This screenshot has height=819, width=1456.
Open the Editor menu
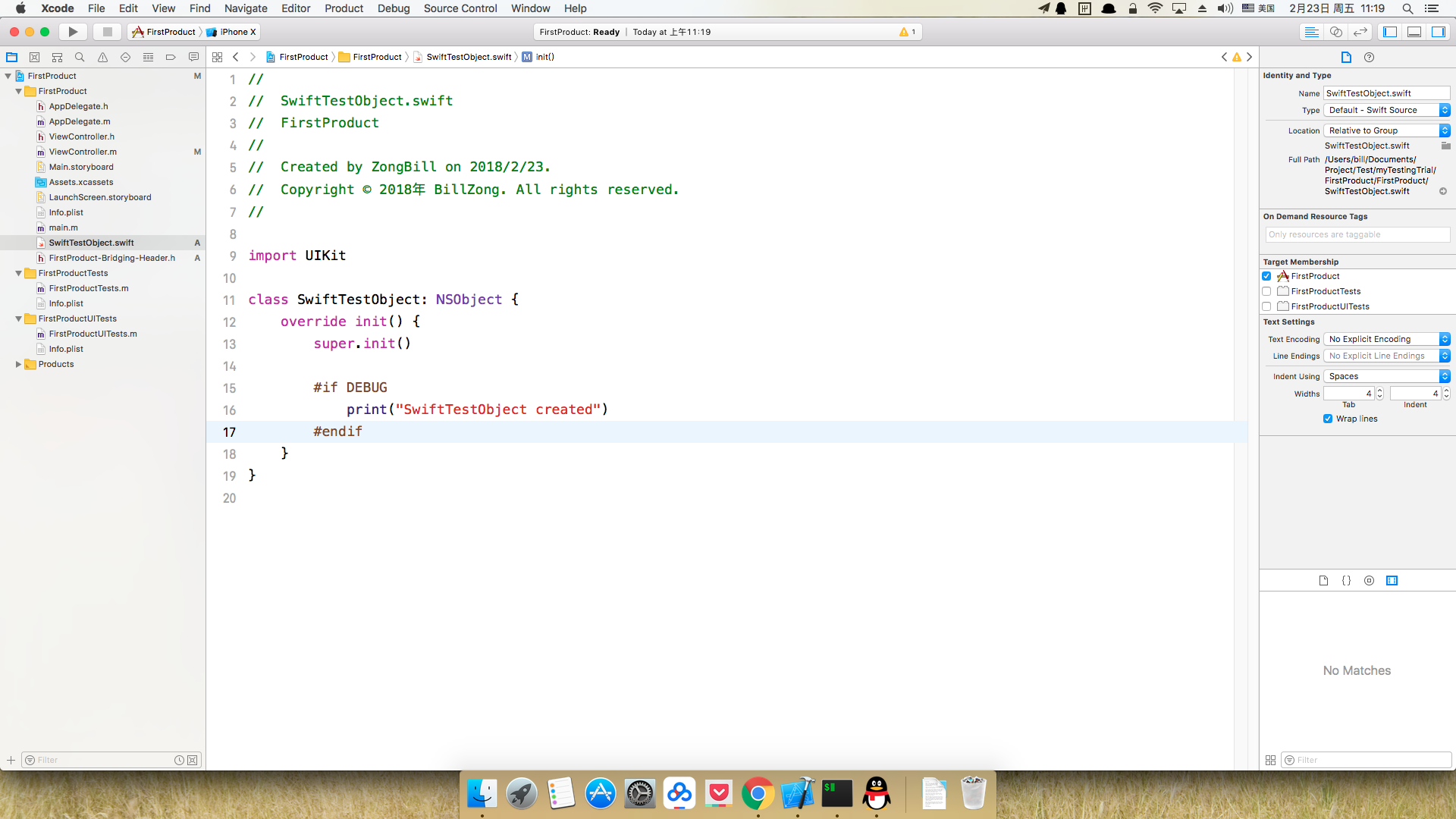click(295, 8)
